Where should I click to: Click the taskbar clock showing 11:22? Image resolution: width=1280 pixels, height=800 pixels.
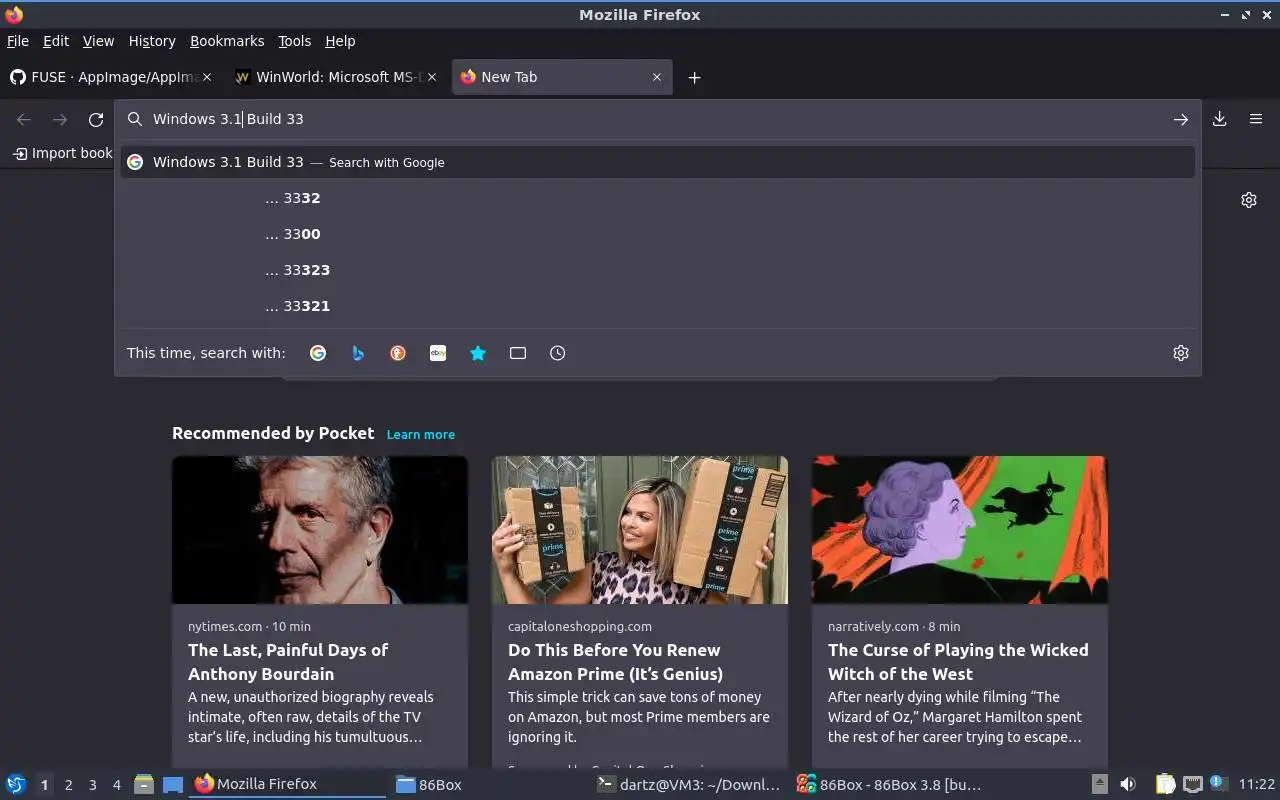1256,784
